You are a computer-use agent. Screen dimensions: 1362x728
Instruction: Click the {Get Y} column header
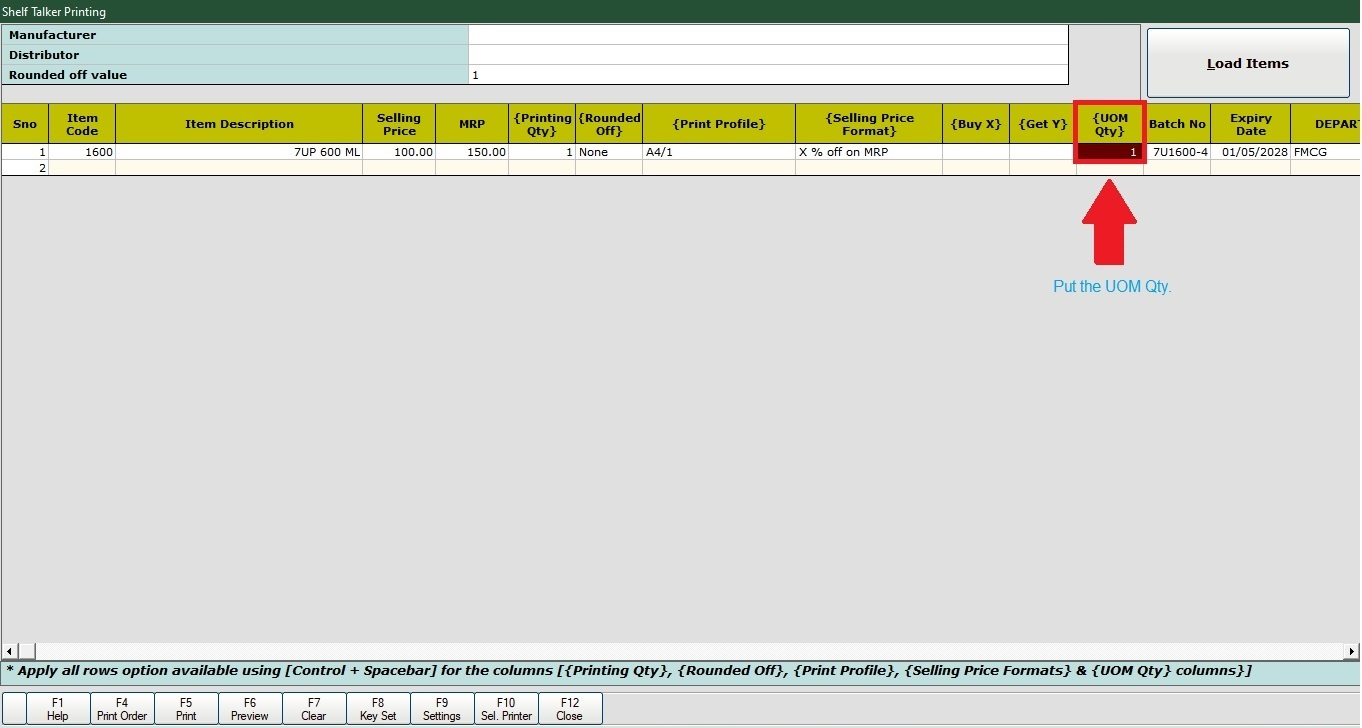tap(1043, 124)
